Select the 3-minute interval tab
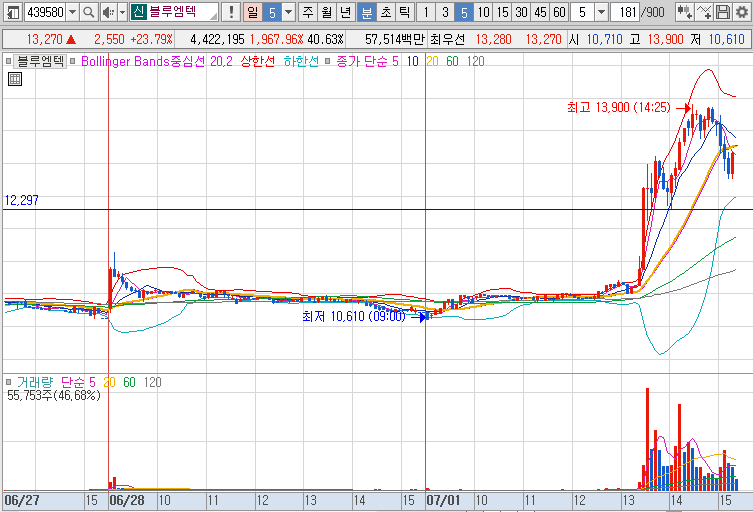This screenshot has width=753, height=512. tap(445, 12)
